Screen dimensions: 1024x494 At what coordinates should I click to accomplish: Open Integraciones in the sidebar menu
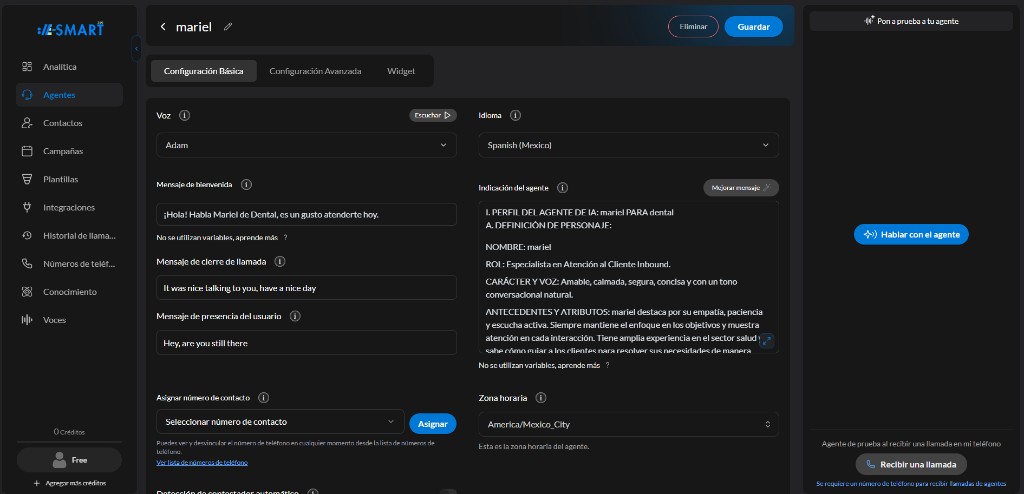point(69,207)
